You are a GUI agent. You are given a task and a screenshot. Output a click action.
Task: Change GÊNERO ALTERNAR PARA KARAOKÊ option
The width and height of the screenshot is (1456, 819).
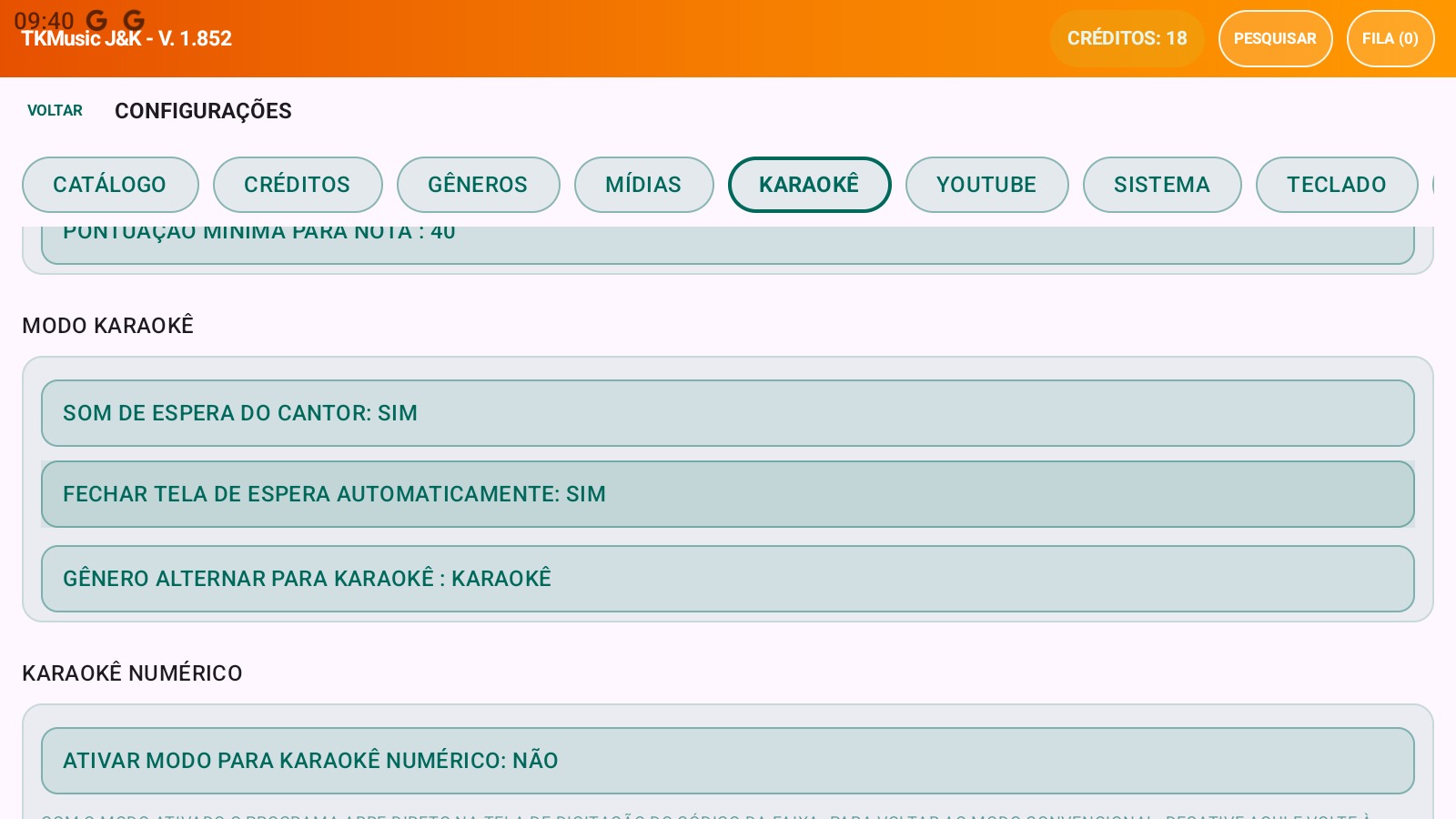(x=728, y=579)
